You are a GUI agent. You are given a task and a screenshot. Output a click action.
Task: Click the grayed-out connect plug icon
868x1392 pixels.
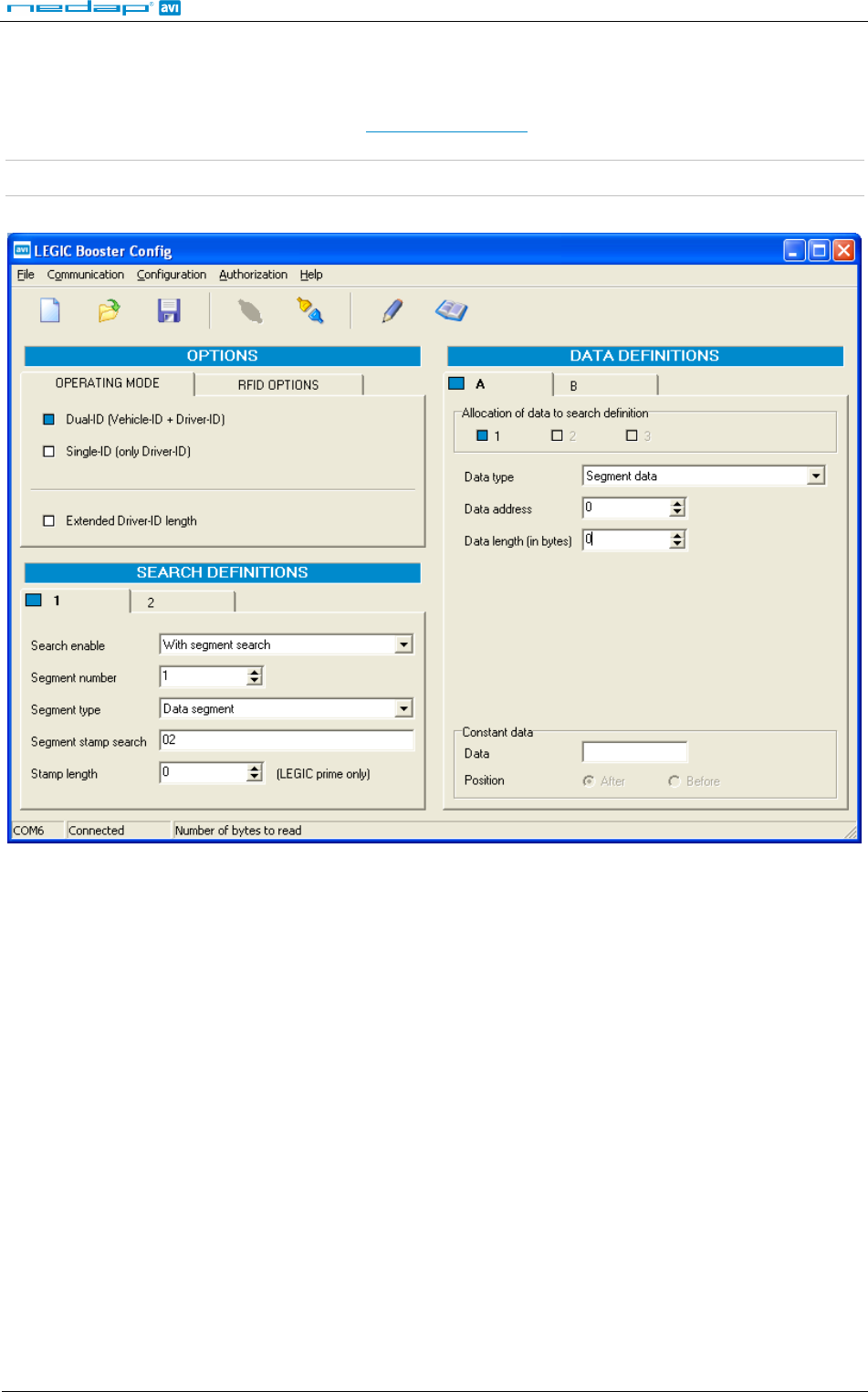pos(250,311)
